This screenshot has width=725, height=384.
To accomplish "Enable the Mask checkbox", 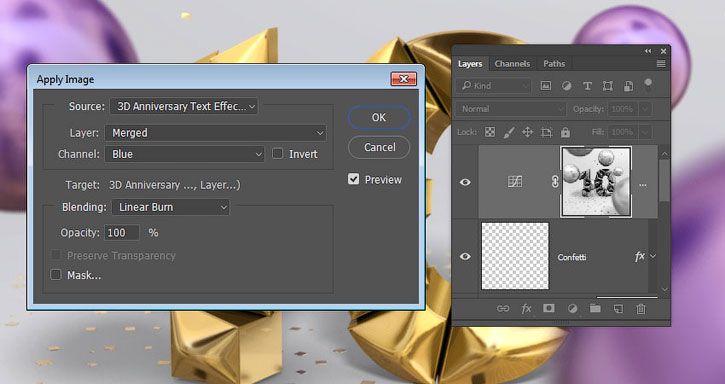I will (x=55, y=275).
